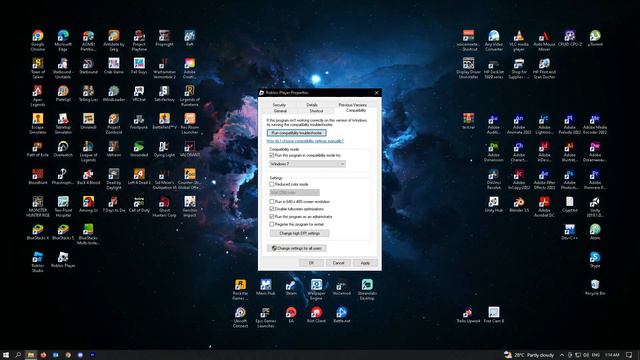Image resolution: width=640 pixels, height=360 pixels.
Task: Enable the Reduced color mode checkbox
Action: tap(271, 184)
